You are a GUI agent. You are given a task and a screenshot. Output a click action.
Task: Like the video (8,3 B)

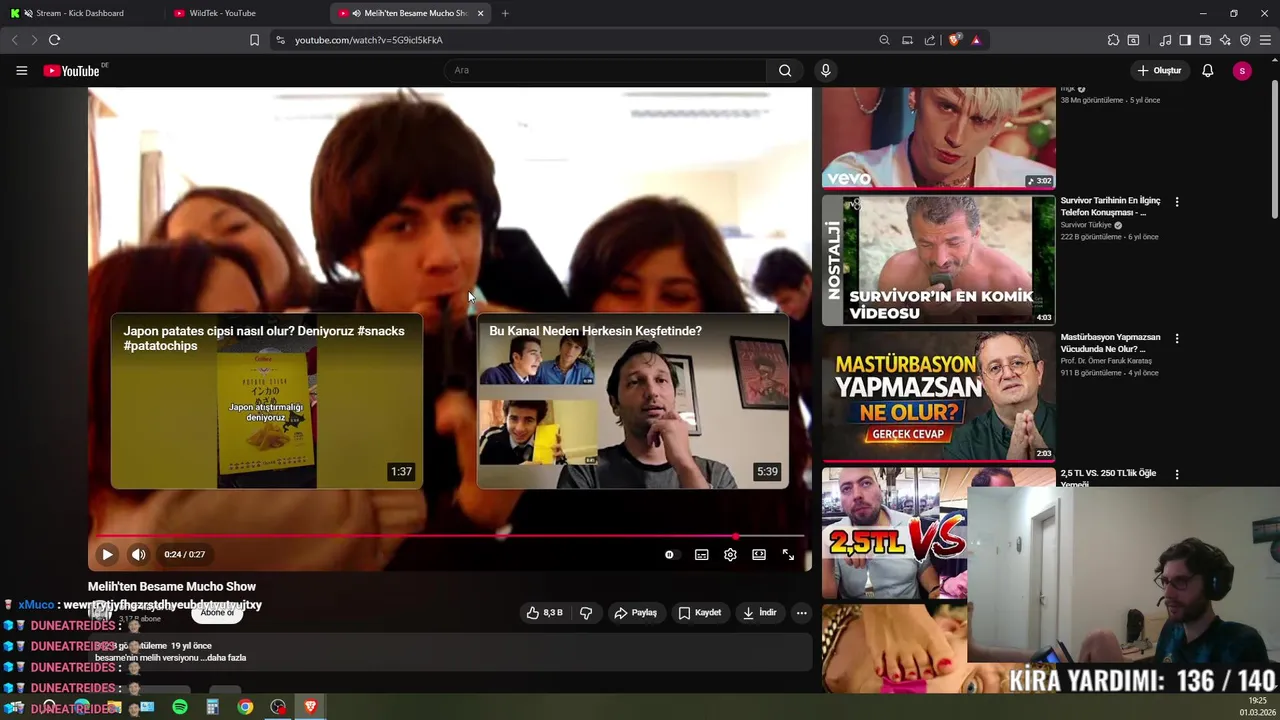544,612
